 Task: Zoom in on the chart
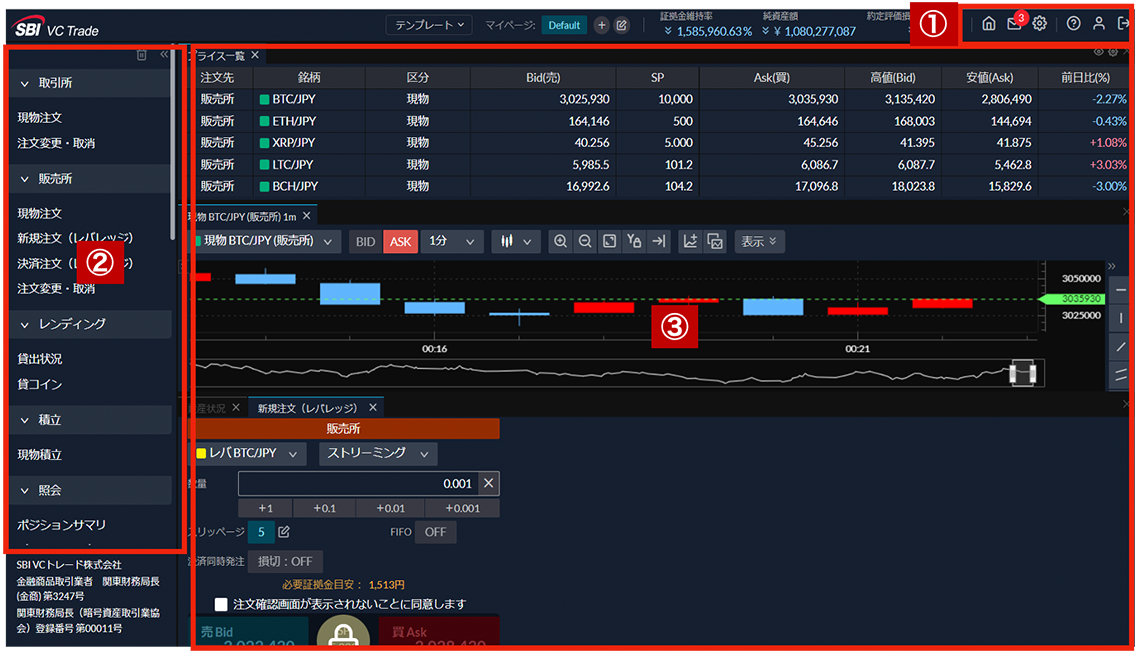560,241
